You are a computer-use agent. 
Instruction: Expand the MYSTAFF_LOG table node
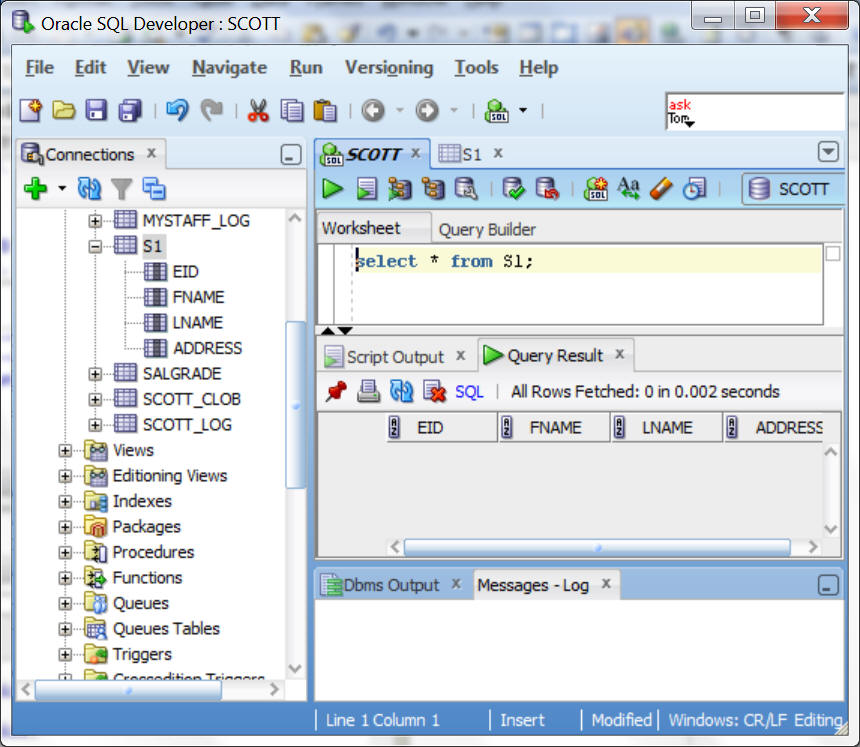(x=95, y=221)
